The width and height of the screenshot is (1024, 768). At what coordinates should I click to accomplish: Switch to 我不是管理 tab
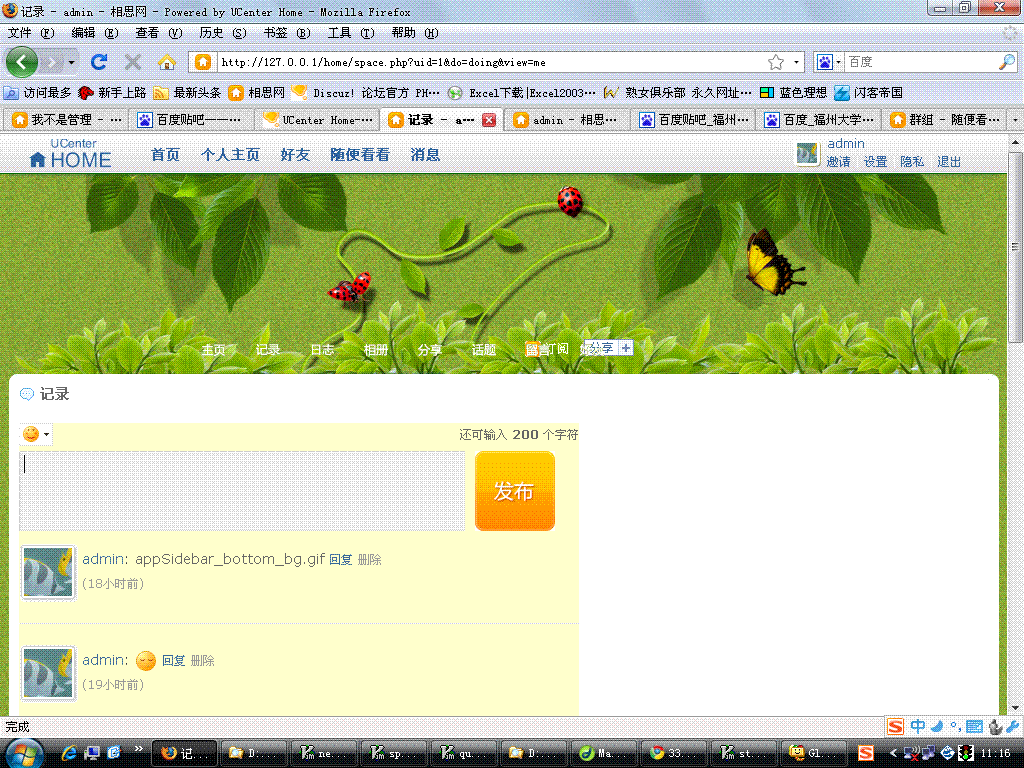(67, 120)
